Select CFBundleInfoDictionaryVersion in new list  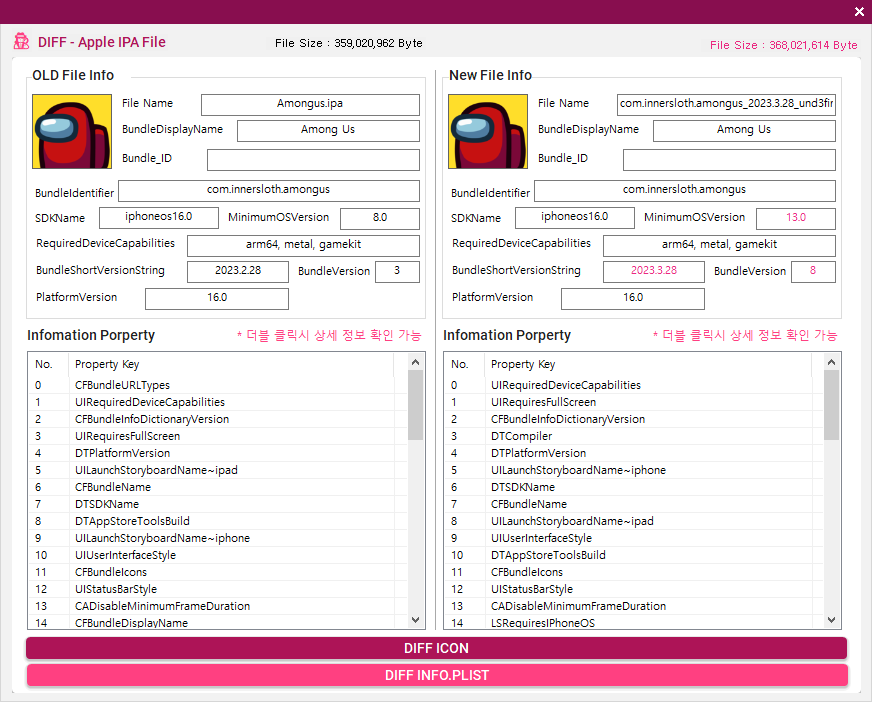[635, 419]
